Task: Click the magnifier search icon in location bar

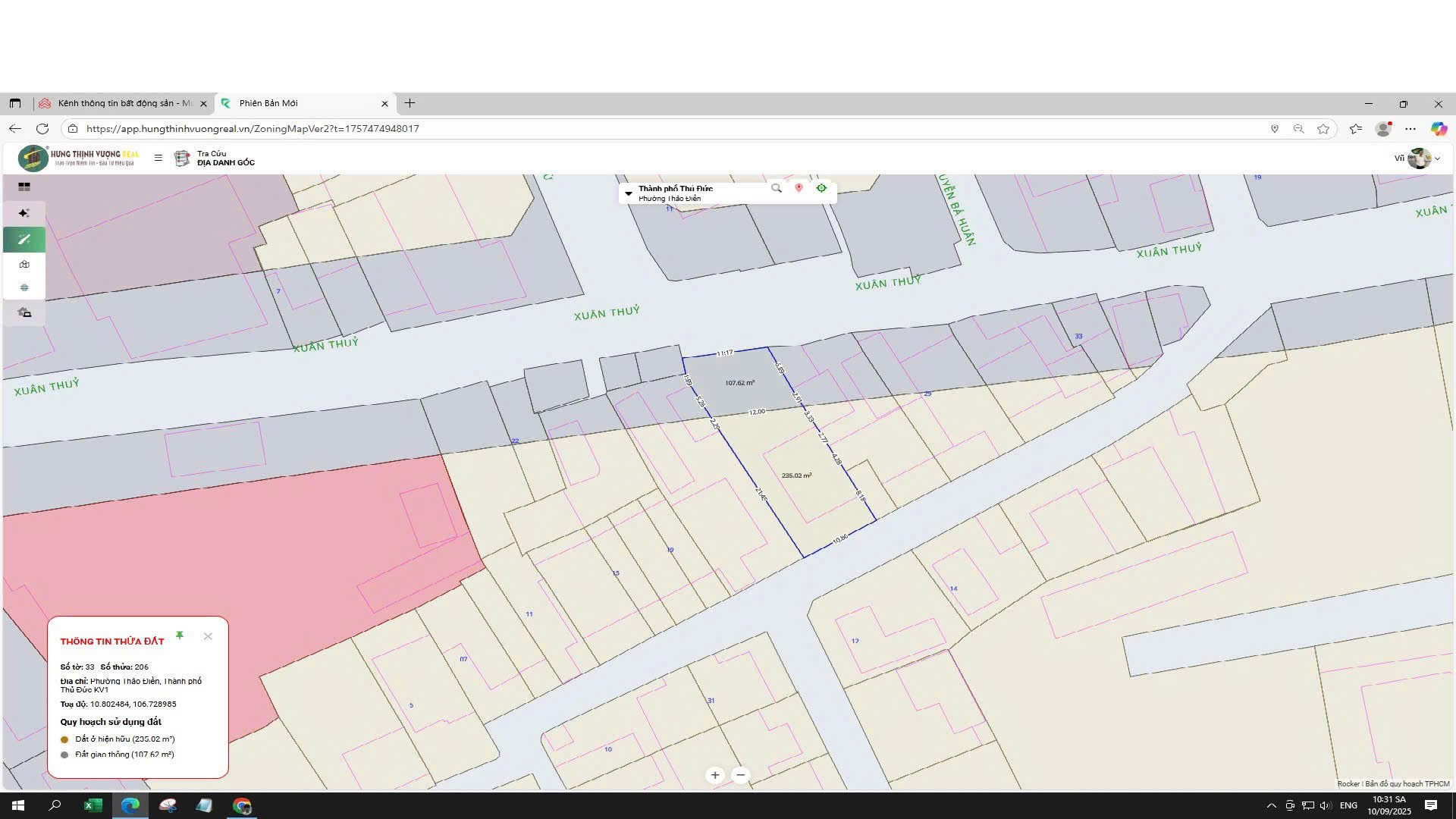Action: (776, 188)
